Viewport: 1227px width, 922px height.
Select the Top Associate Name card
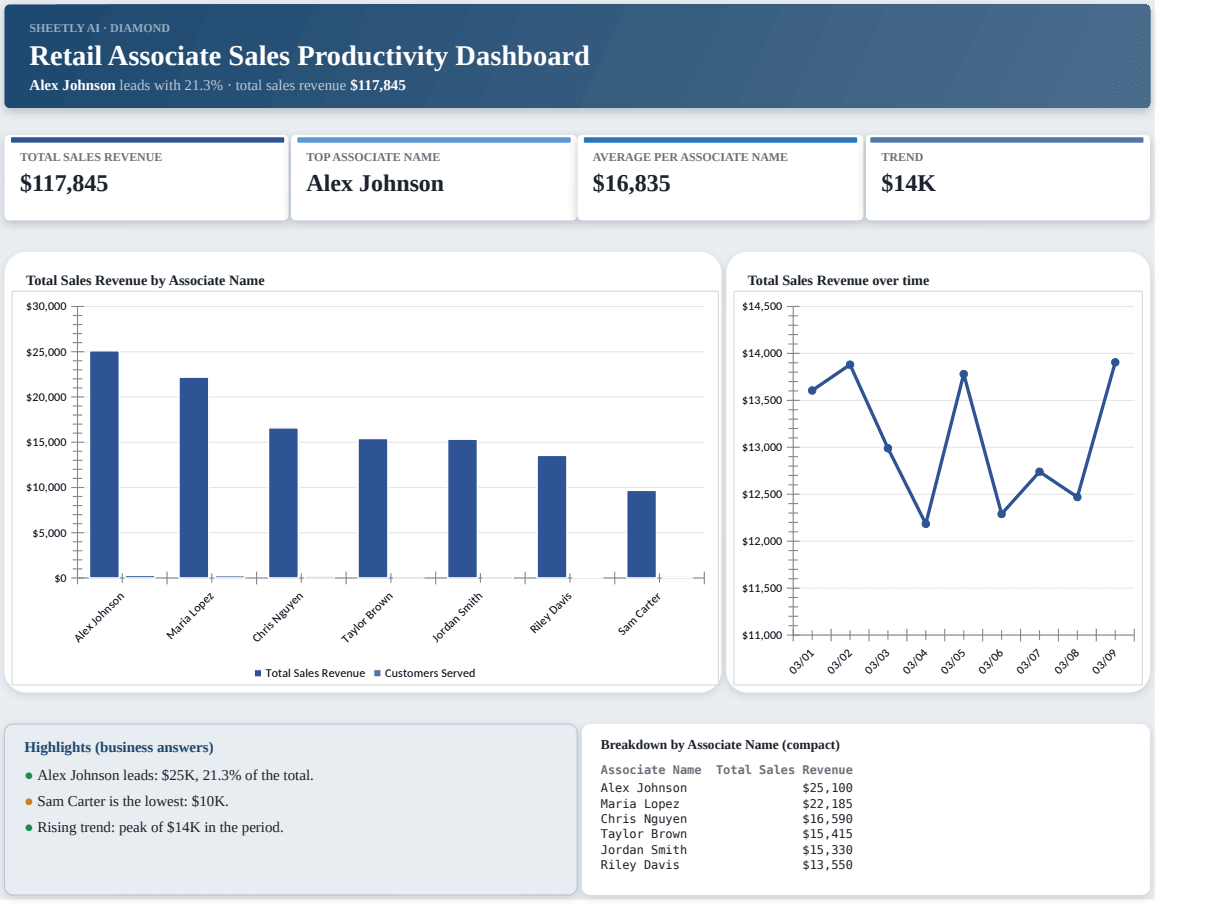pos(433,178)
